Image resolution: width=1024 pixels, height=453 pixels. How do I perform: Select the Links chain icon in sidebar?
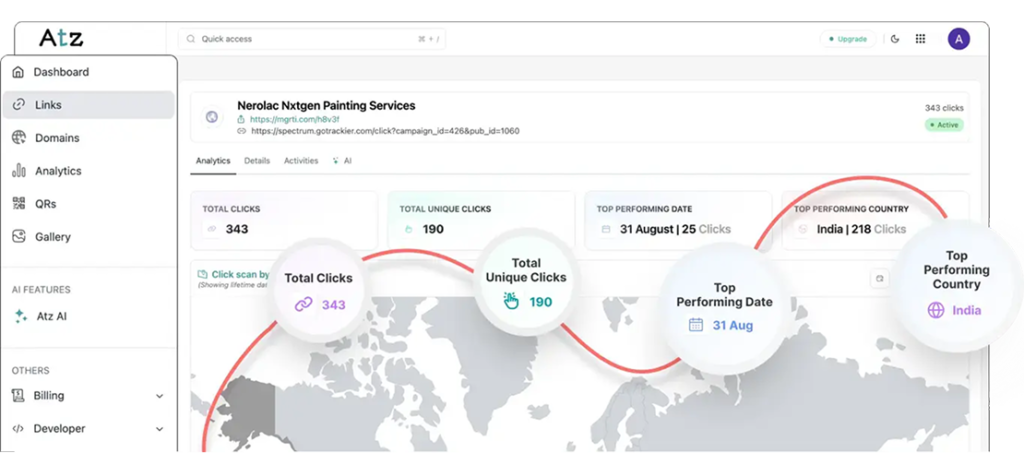point(18,105)
